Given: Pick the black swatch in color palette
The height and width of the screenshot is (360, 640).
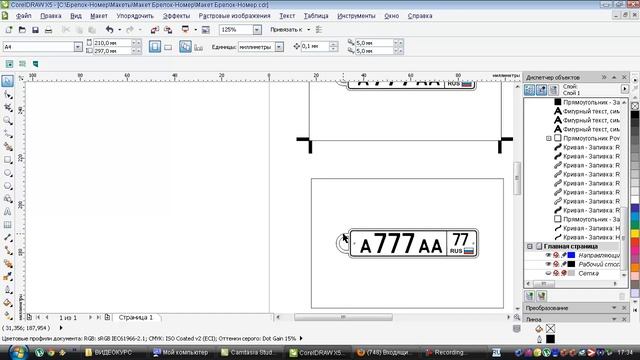Looking at the screenshot, I should (635, 116).
